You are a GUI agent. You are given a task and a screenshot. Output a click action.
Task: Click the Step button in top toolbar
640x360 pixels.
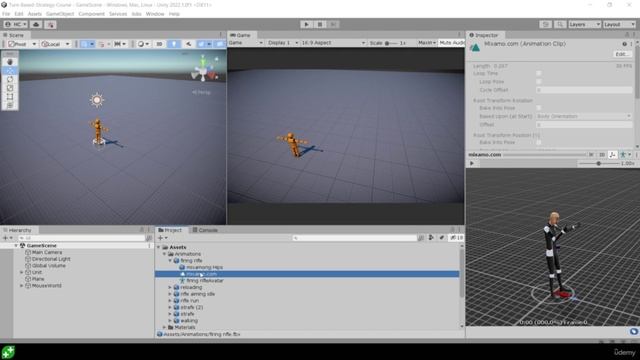click(333, 24)
